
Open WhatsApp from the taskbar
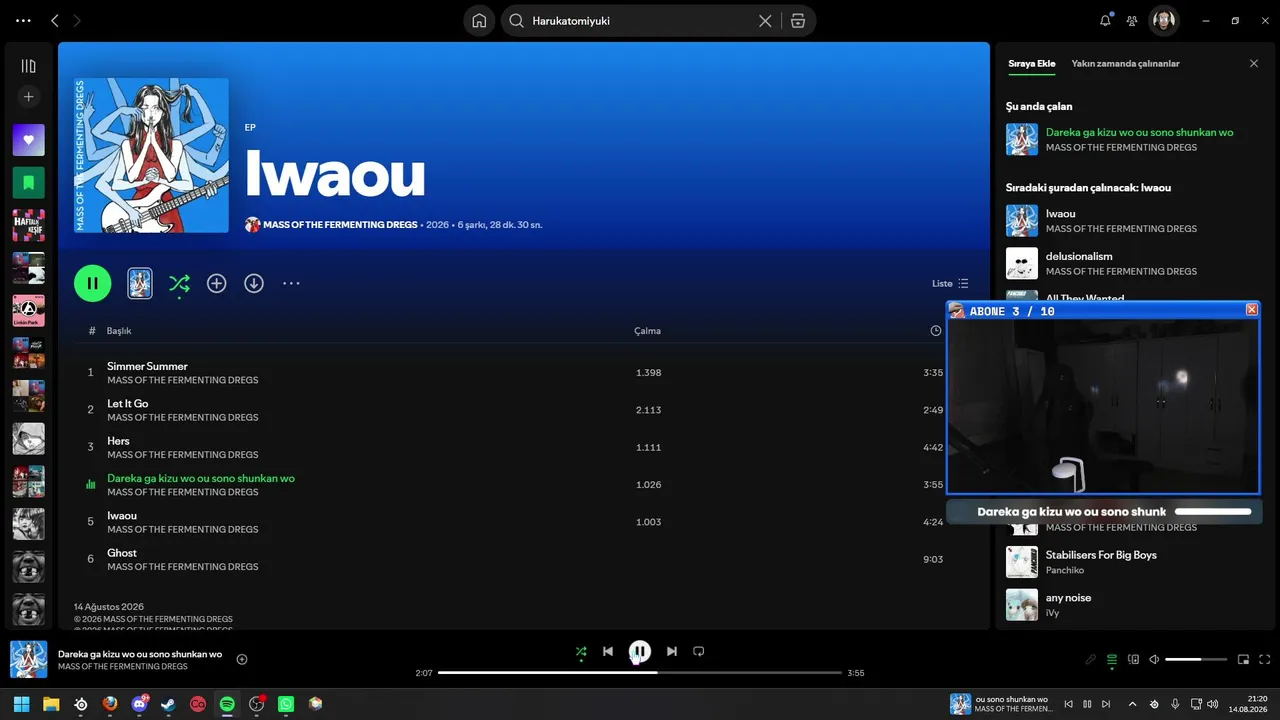(286, 704)
